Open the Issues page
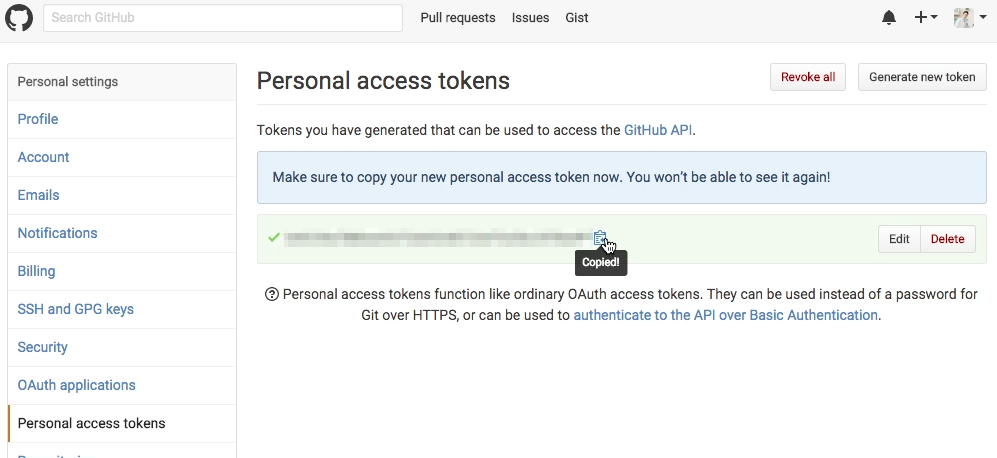997x458 pixels. [x=530, y=18]
